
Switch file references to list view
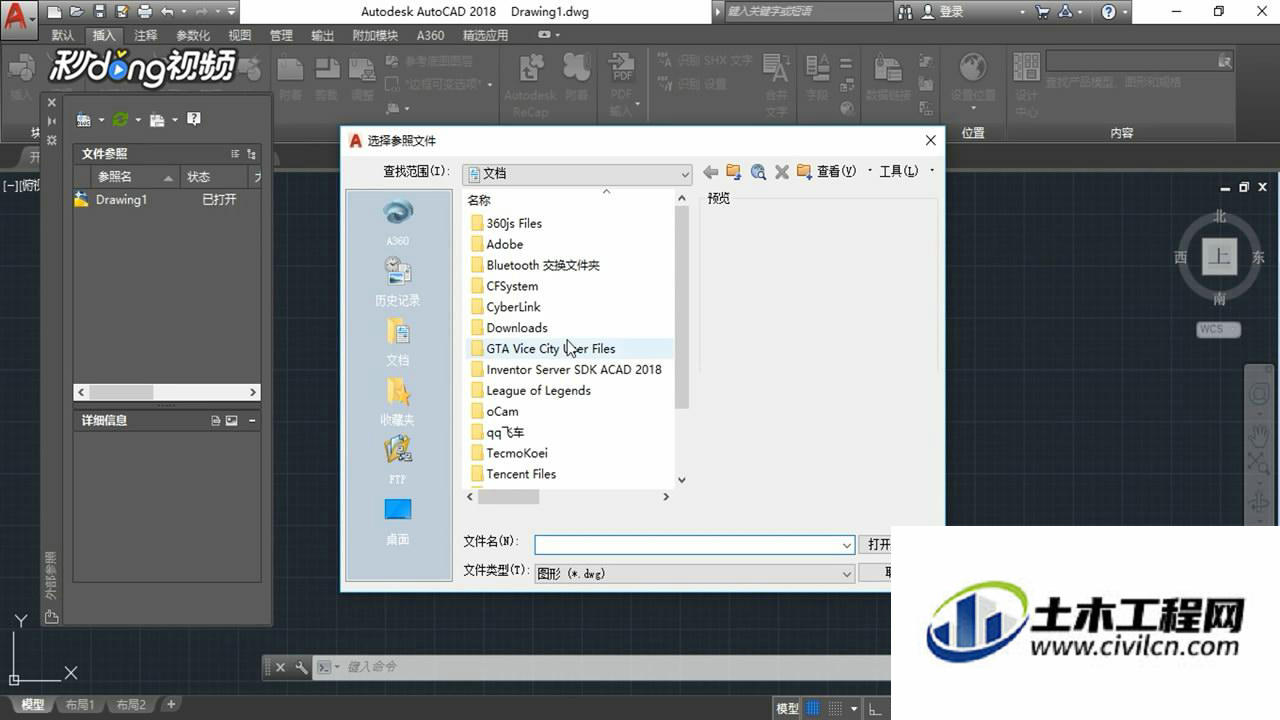tap(236, 154)
